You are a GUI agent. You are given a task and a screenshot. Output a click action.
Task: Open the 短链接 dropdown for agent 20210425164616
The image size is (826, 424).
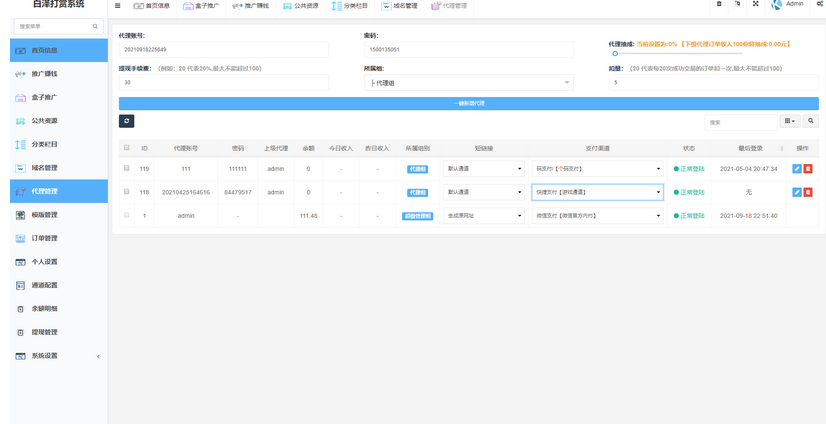point(484,192)
